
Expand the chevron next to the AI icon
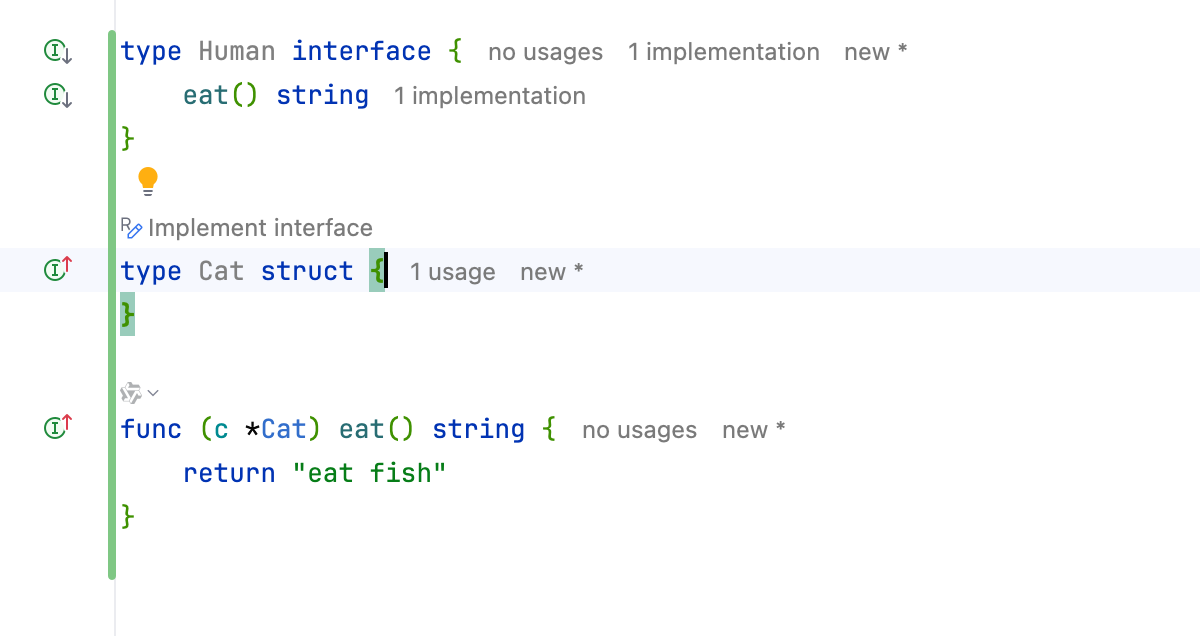point(154,392)
